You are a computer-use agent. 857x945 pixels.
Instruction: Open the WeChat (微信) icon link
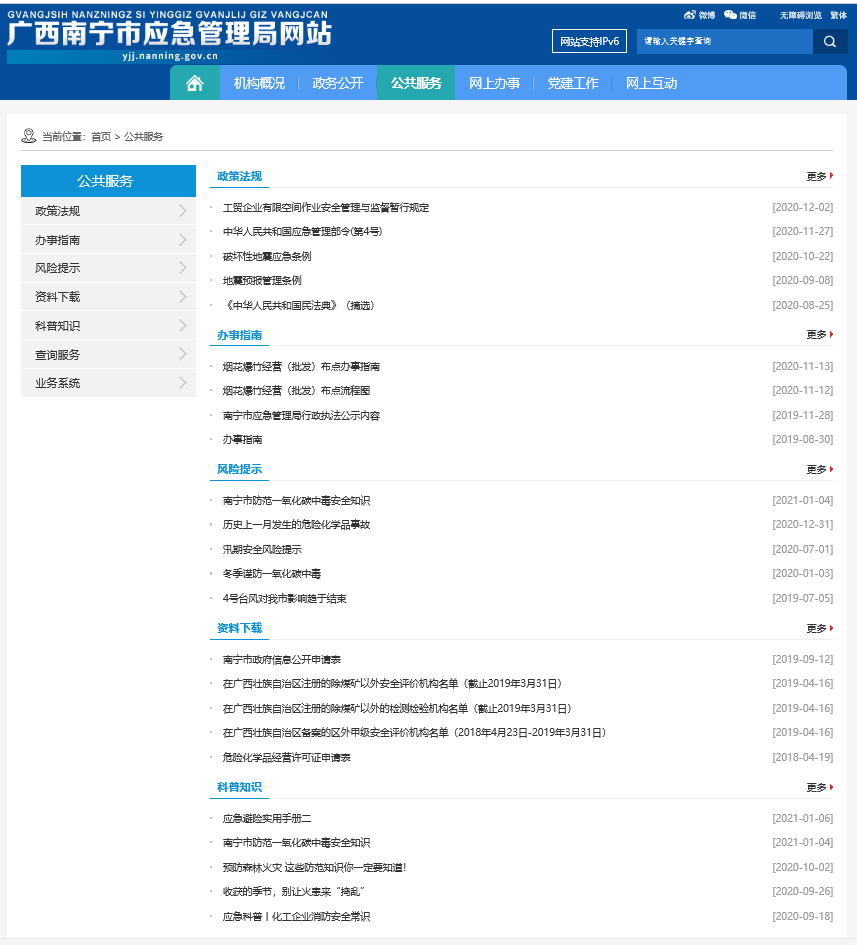[730, 15]
